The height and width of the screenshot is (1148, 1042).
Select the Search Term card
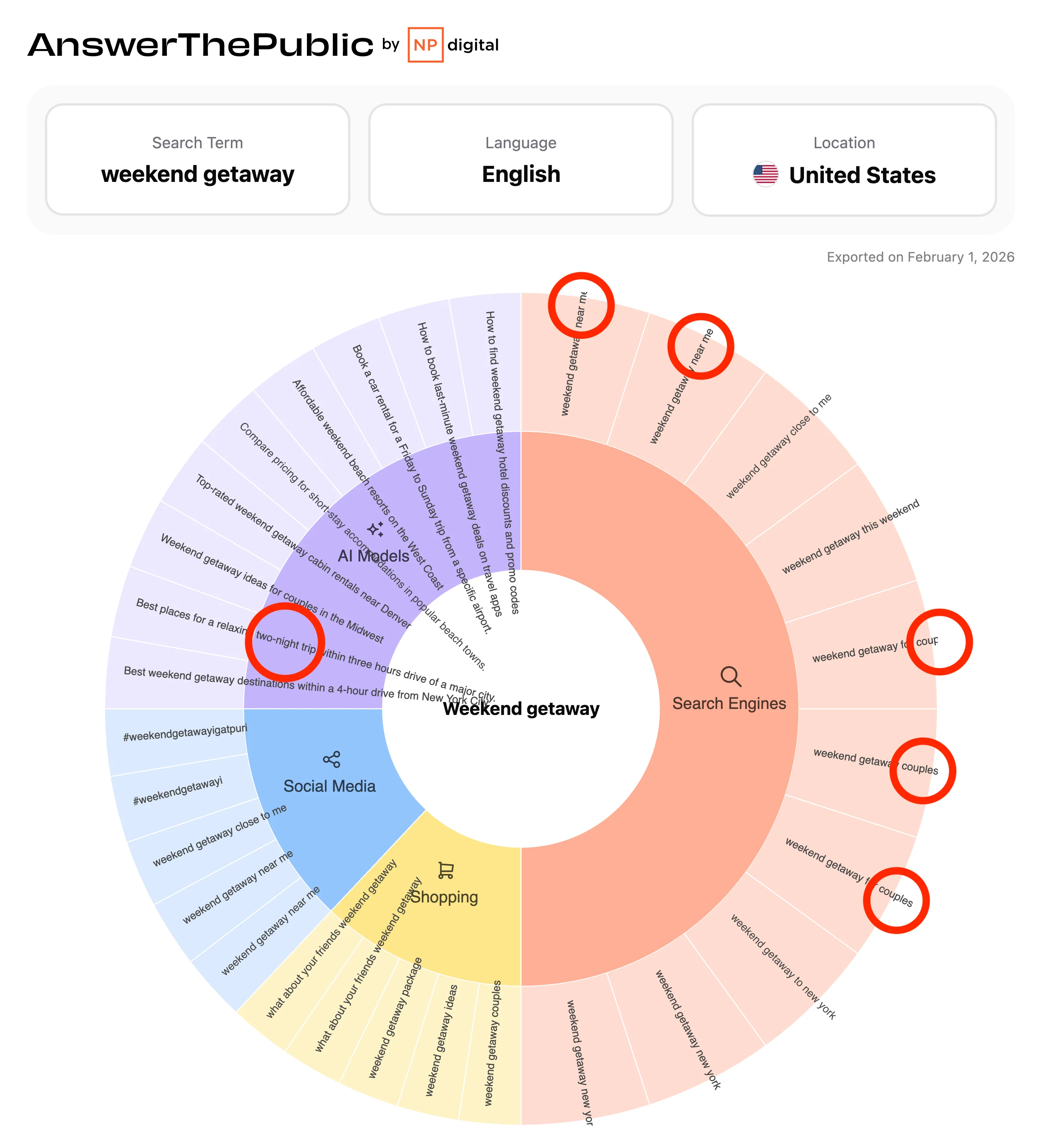click(x=197, y=159)
